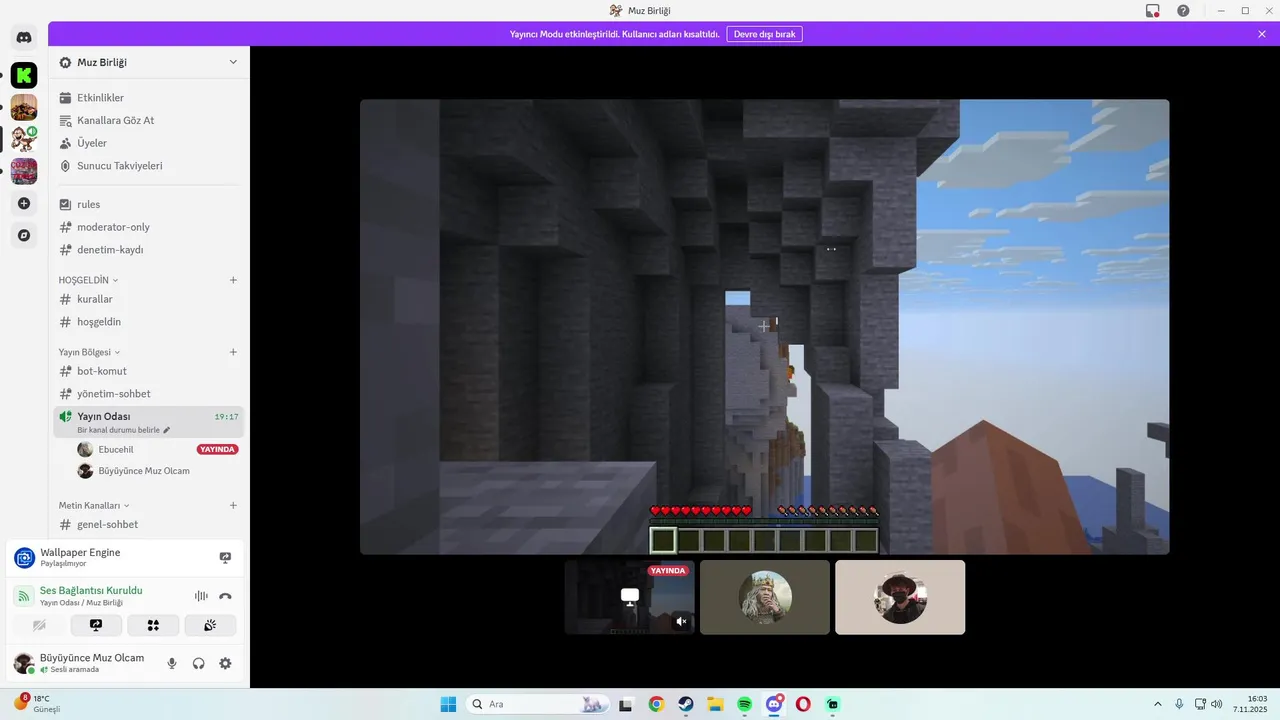Screen dimensions: 1280x720
Task: Toggle the camera button in voice panel
Action: 39,626
